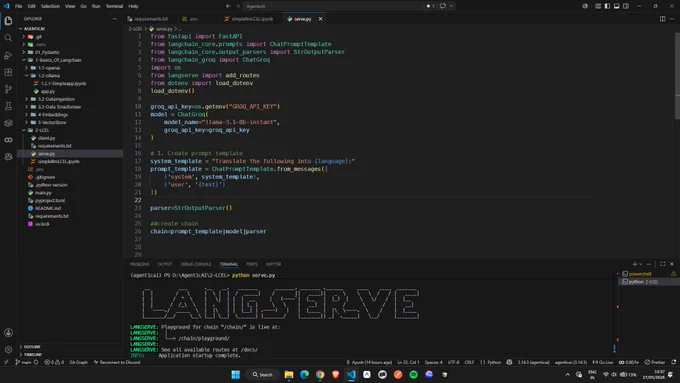Viewport: 680px width, 383px height.
Task: Open Spotify from the taskbar
Action: click(413, 374)
